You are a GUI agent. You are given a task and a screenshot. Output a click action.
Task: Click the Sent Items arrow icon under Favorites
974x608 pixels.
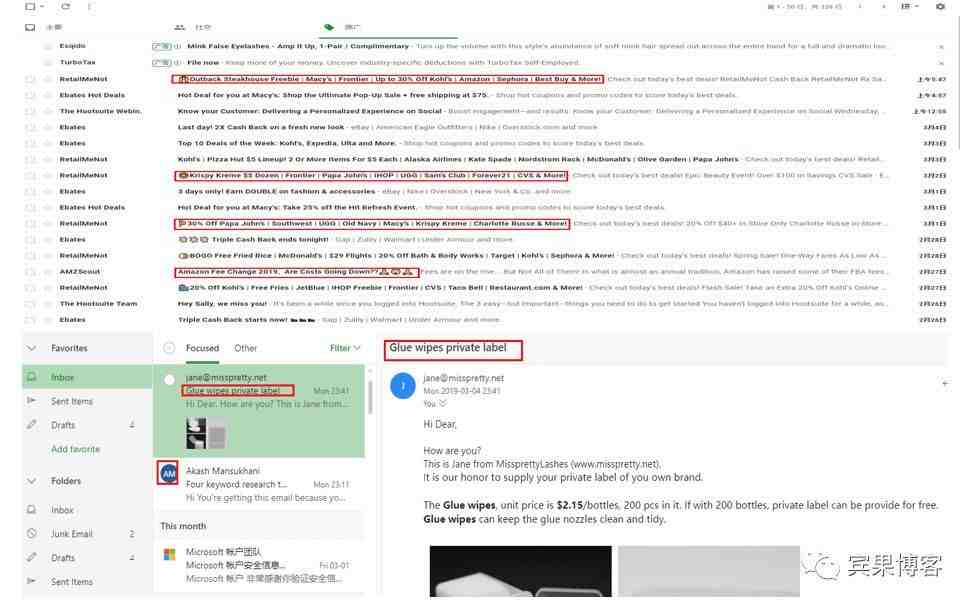31,401
